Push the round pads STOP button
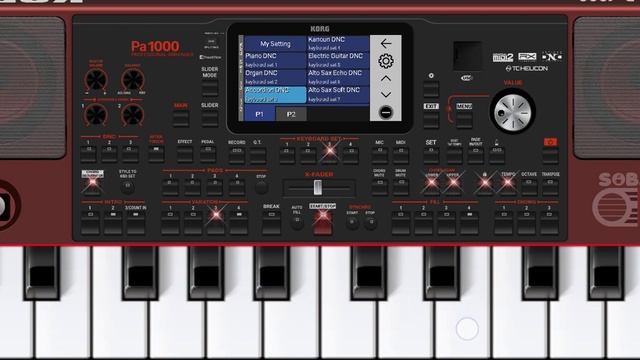 pos(261,188)
